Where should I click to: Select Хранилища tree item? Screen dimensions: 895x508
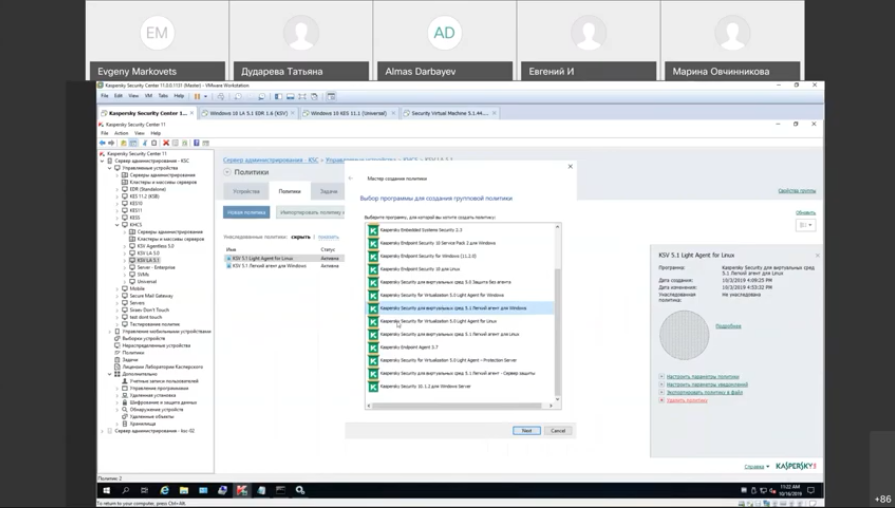142,424
